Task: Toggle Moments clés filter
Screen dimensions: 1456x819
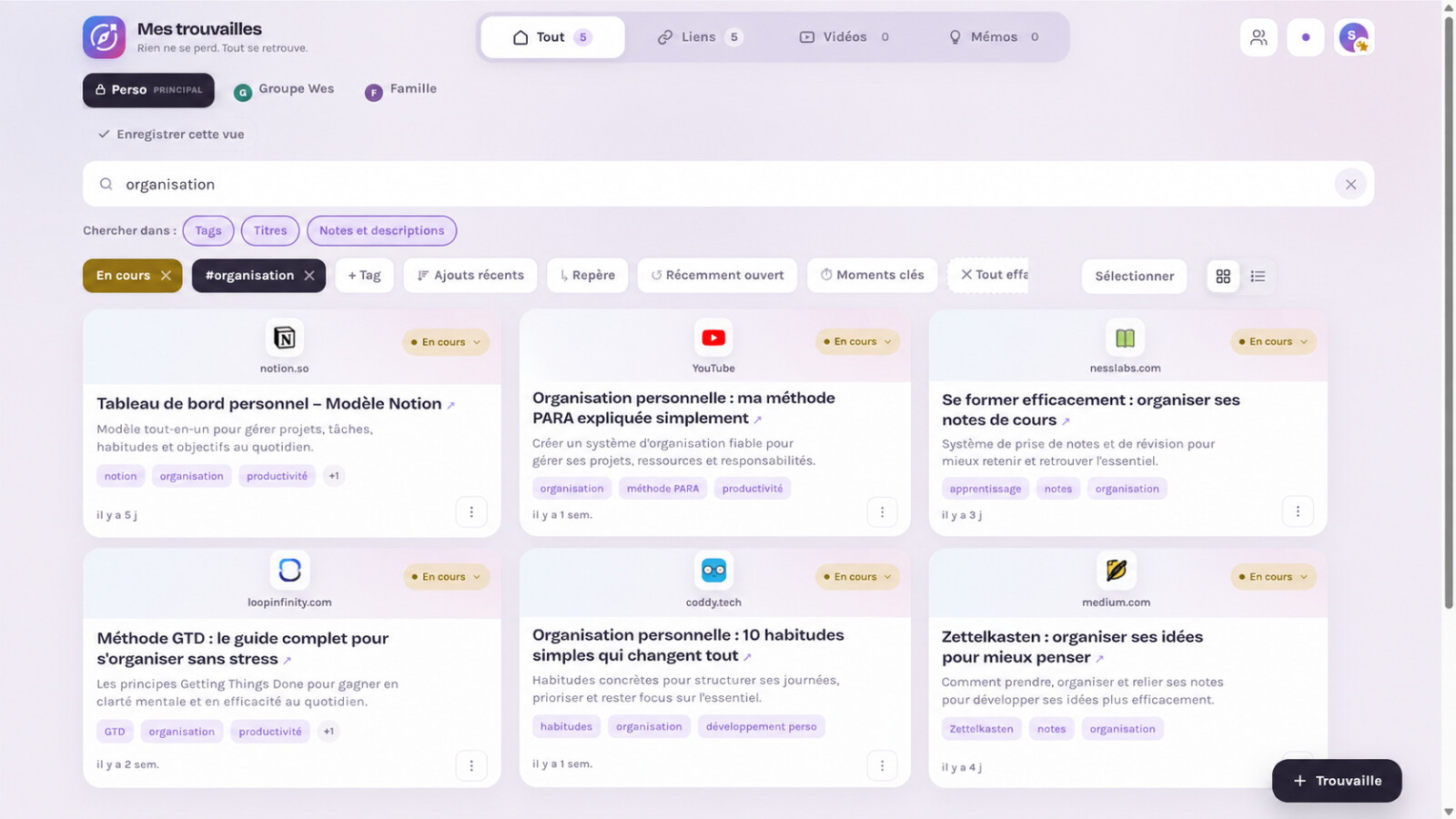Action: pos(872,276)
